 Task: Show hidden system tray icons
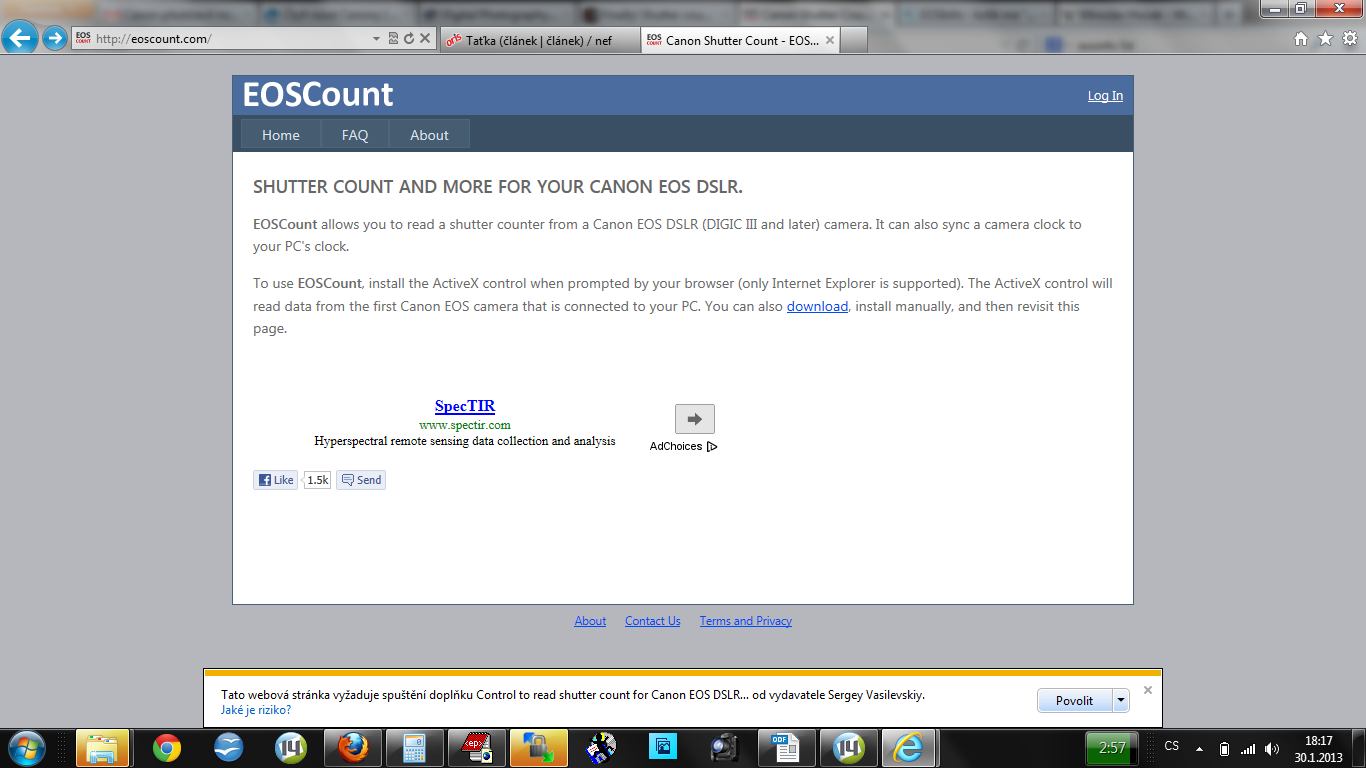1199,749
